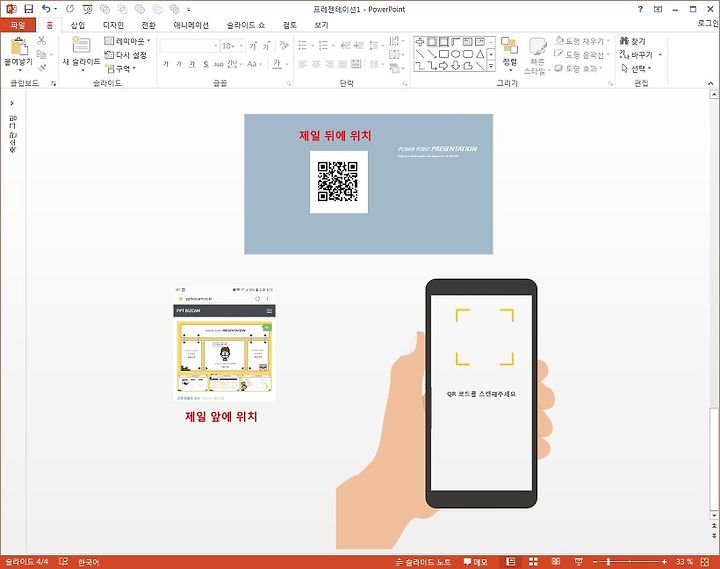
Task: Click the Cut scissors icon
Action: [41, 41]
